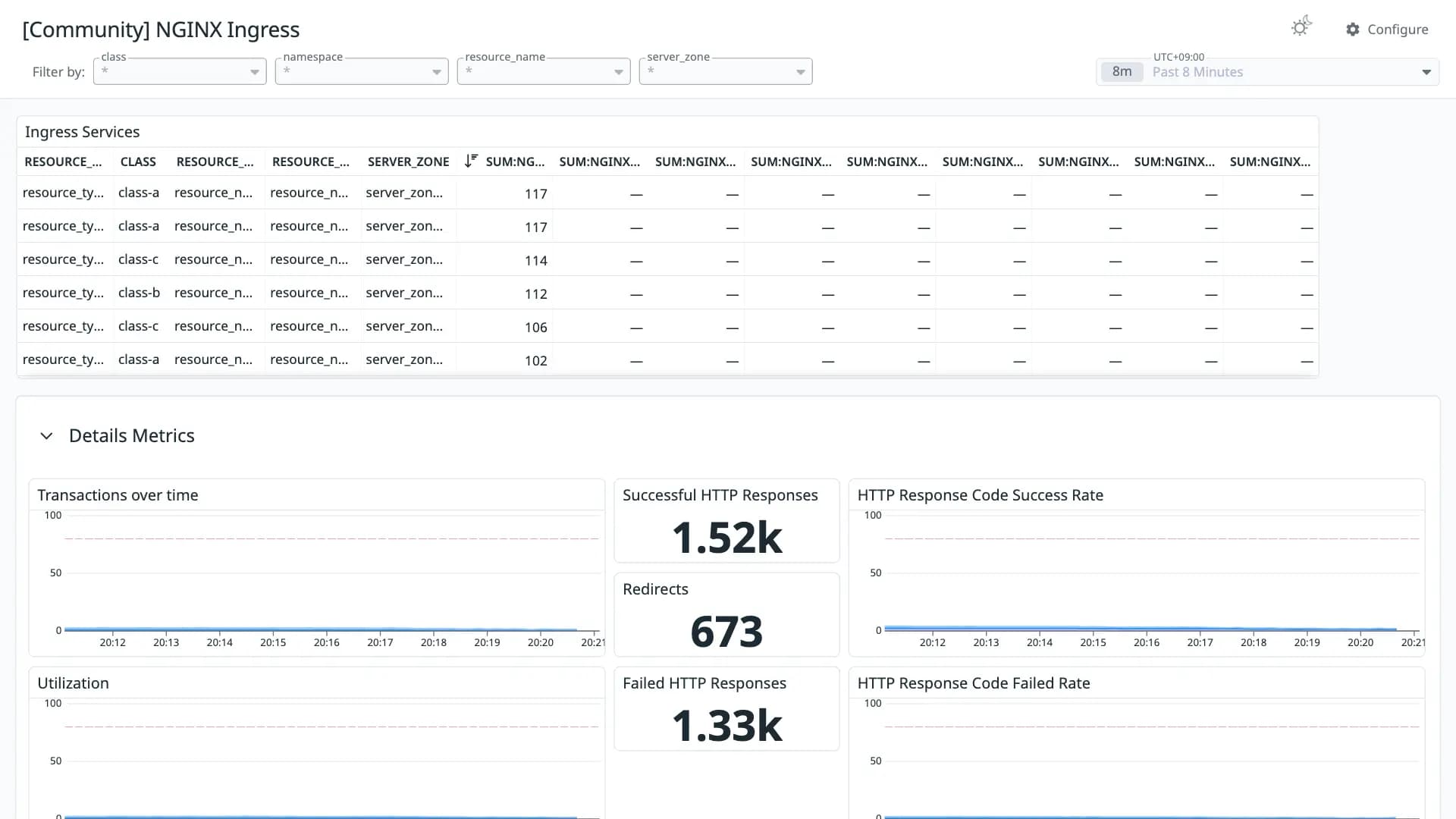
Task: Select the row with value 114
Action: pyautogui.click(x=667, y=259)
